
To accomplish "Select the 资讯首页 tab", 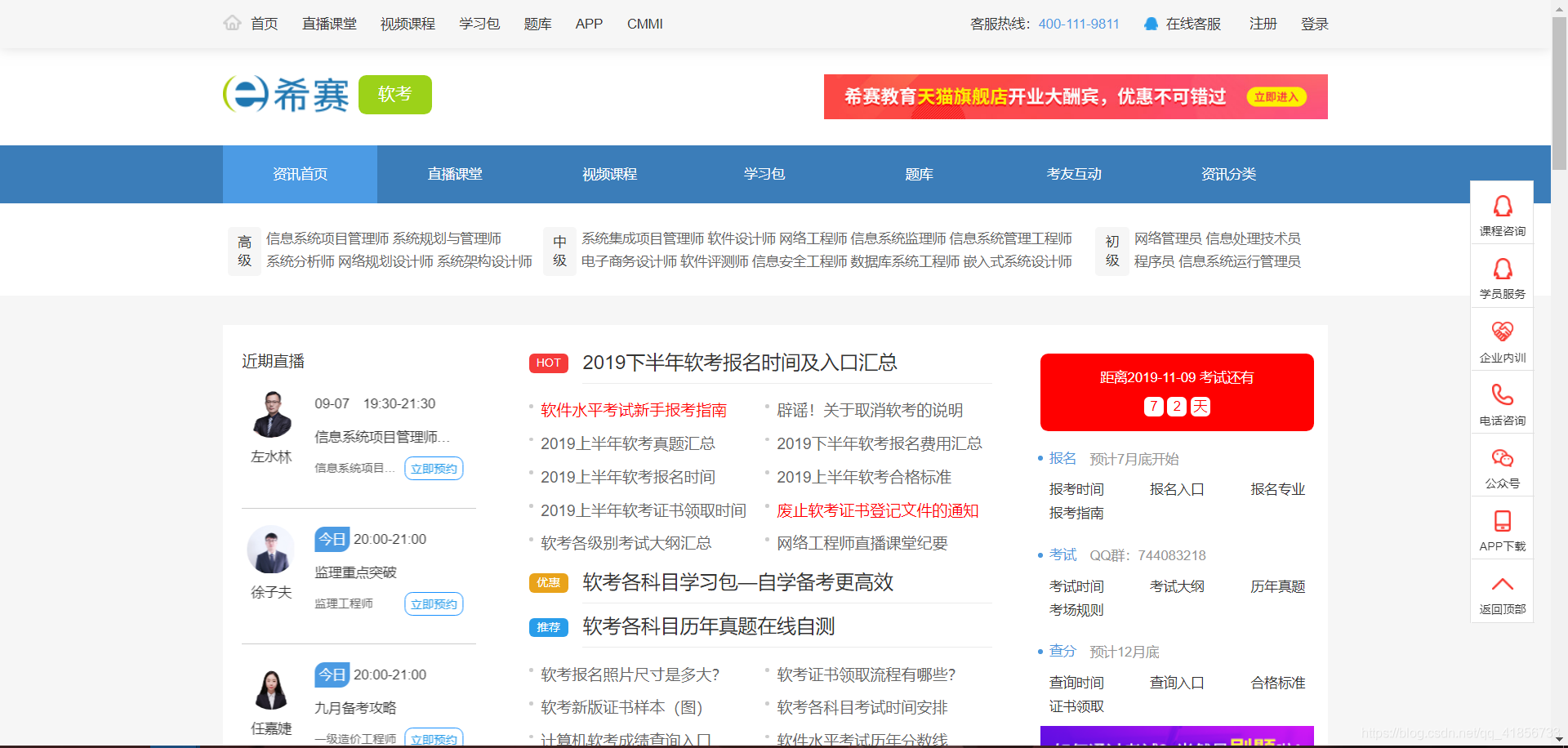I will click(300, 174).
